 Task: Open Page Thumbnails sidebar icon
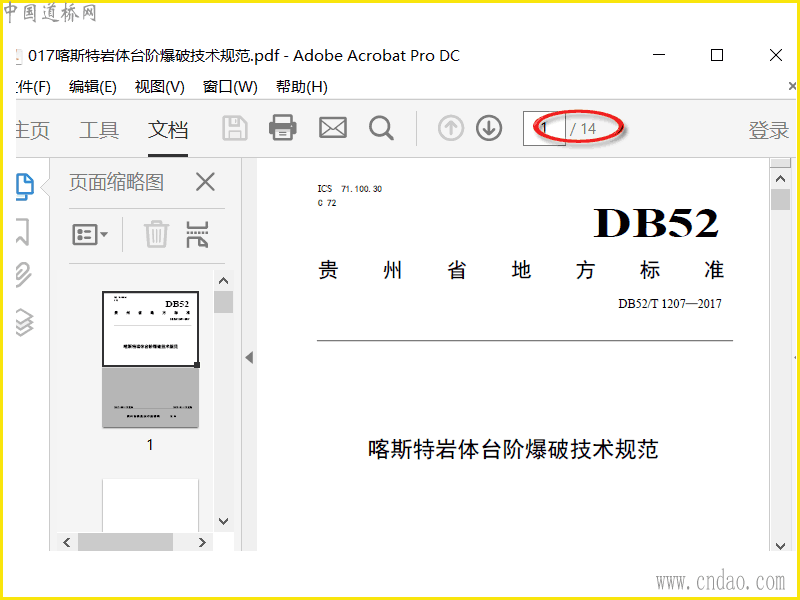(x=24, y=187)
